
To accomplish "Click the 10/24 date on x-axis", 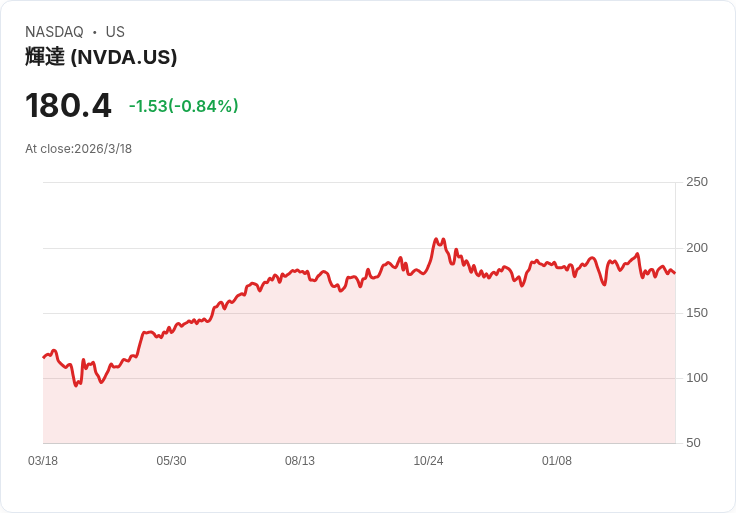I will click(x=428, y=461).
